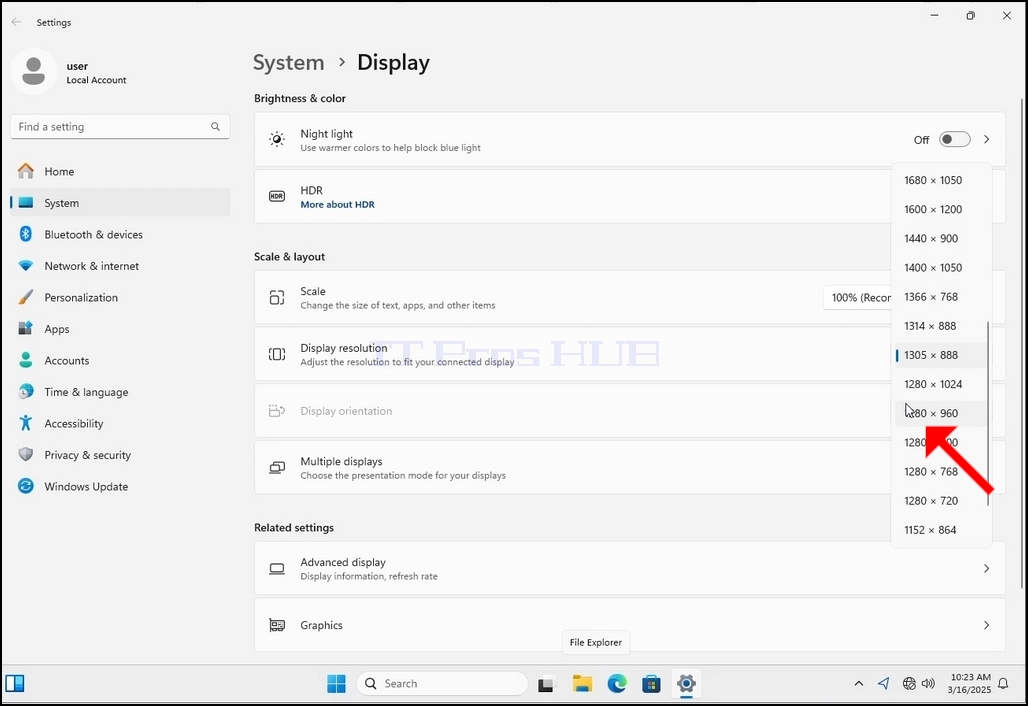This screenshot has height=706, width=1028.
Task: Launch File Explorer from the taskbar
Action: (x=582, y=684)
